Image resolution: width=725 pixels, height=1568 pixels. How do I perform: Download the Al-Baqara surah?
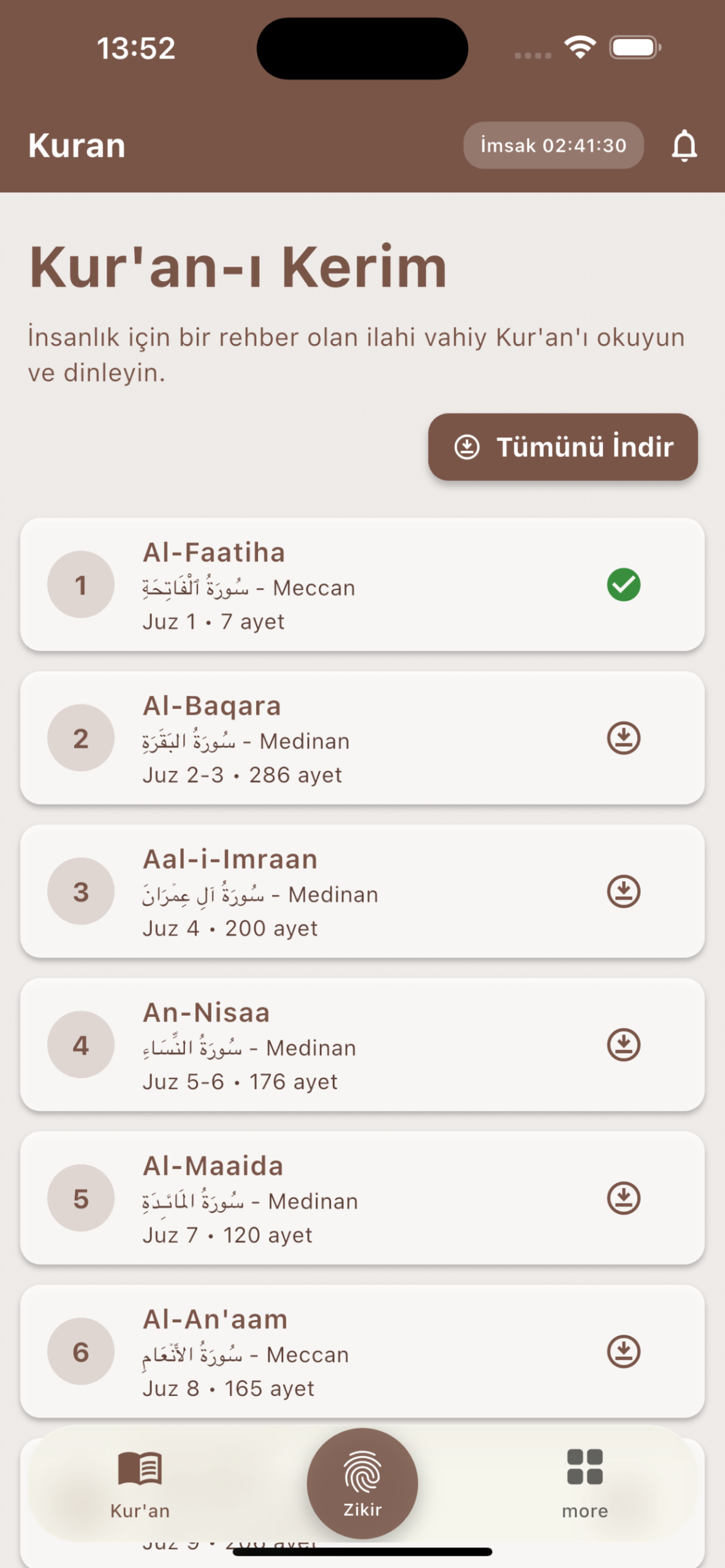point(623,738)
